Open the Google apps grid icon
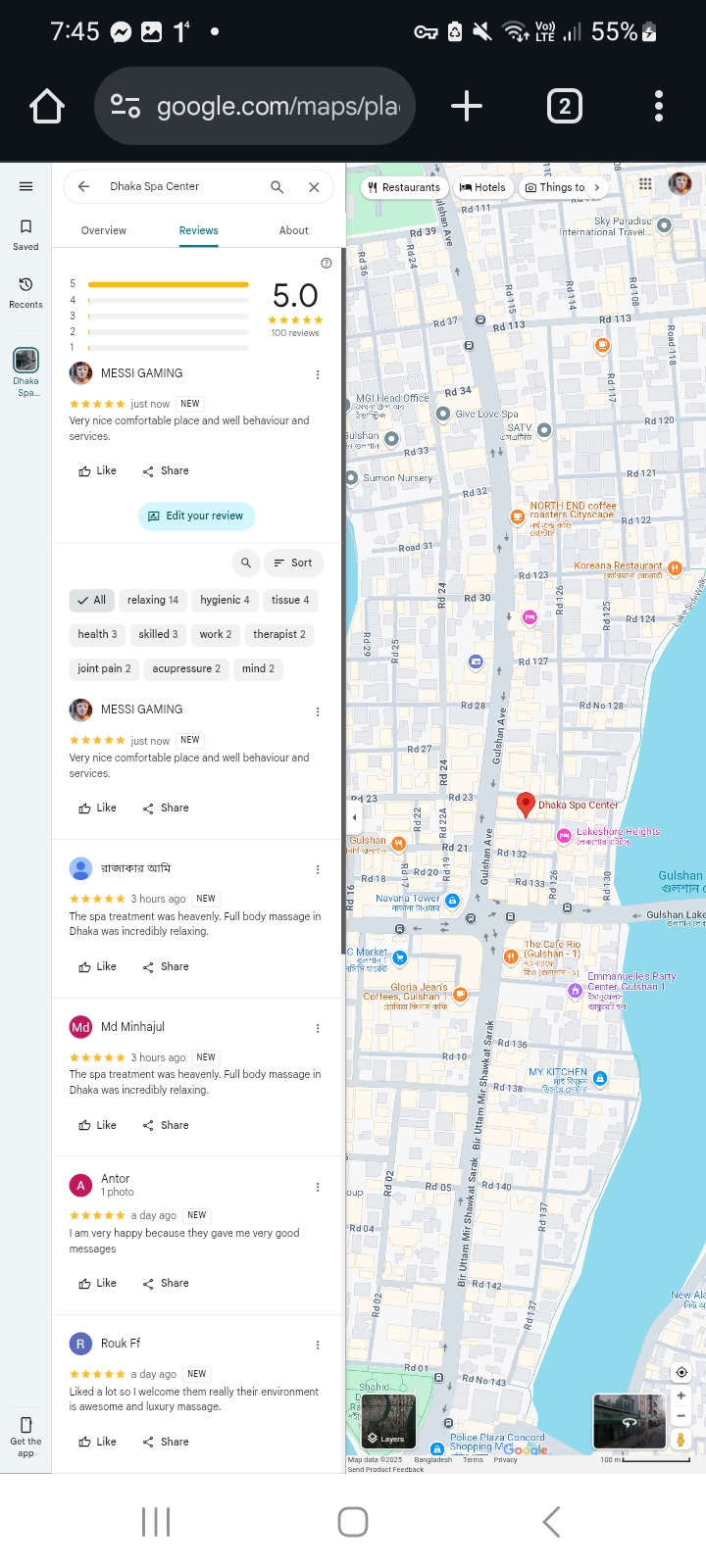The width and height of the screenshot is (706, 1568). (645, 184)
